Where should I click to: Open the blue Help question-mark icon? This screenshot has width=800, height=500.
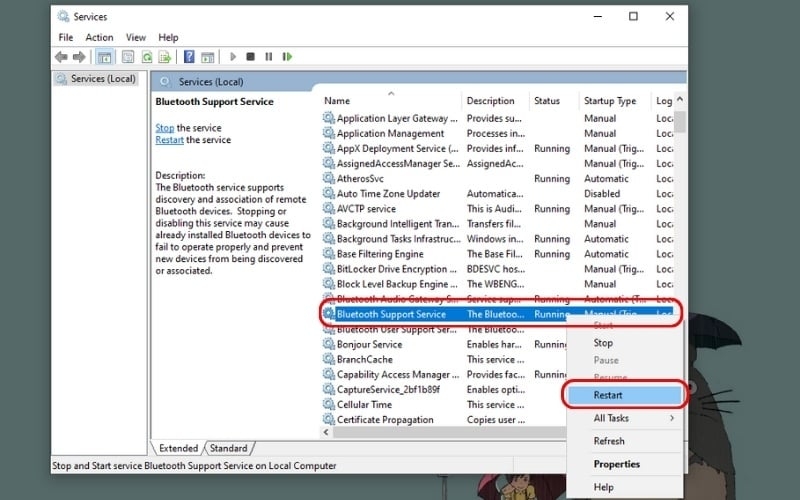[189, 57]
